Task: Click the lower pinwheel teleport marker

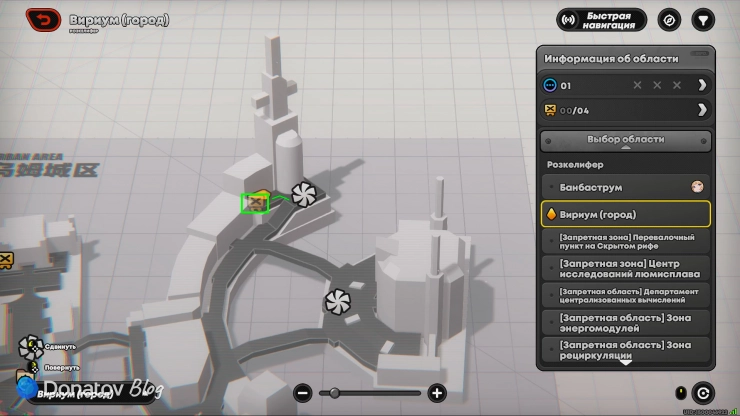Action: pyautogui.click(x=337, y=302)
